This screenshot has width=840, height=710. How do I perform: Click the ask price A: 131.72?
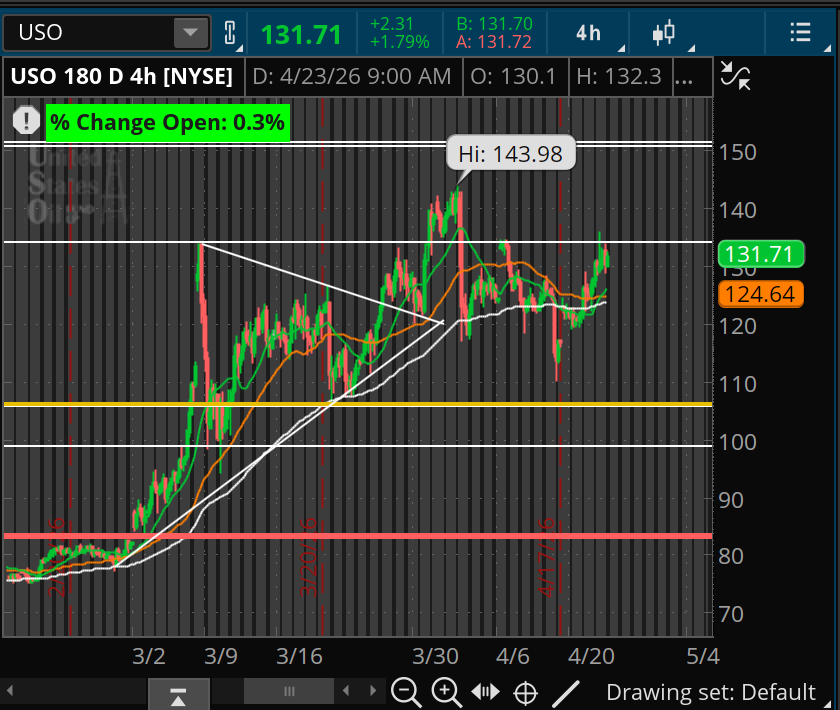pyautogui.click(x=493, y=42)
